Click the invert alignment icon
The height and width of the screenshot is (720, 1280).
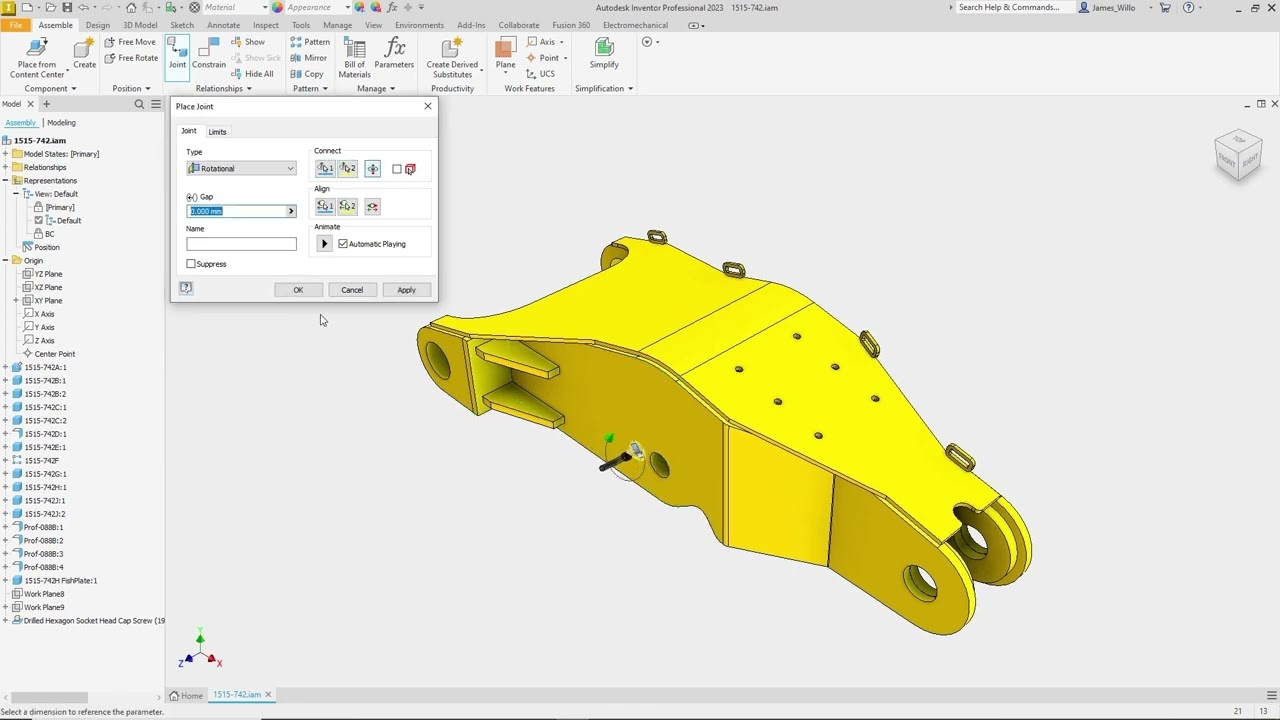372,207
